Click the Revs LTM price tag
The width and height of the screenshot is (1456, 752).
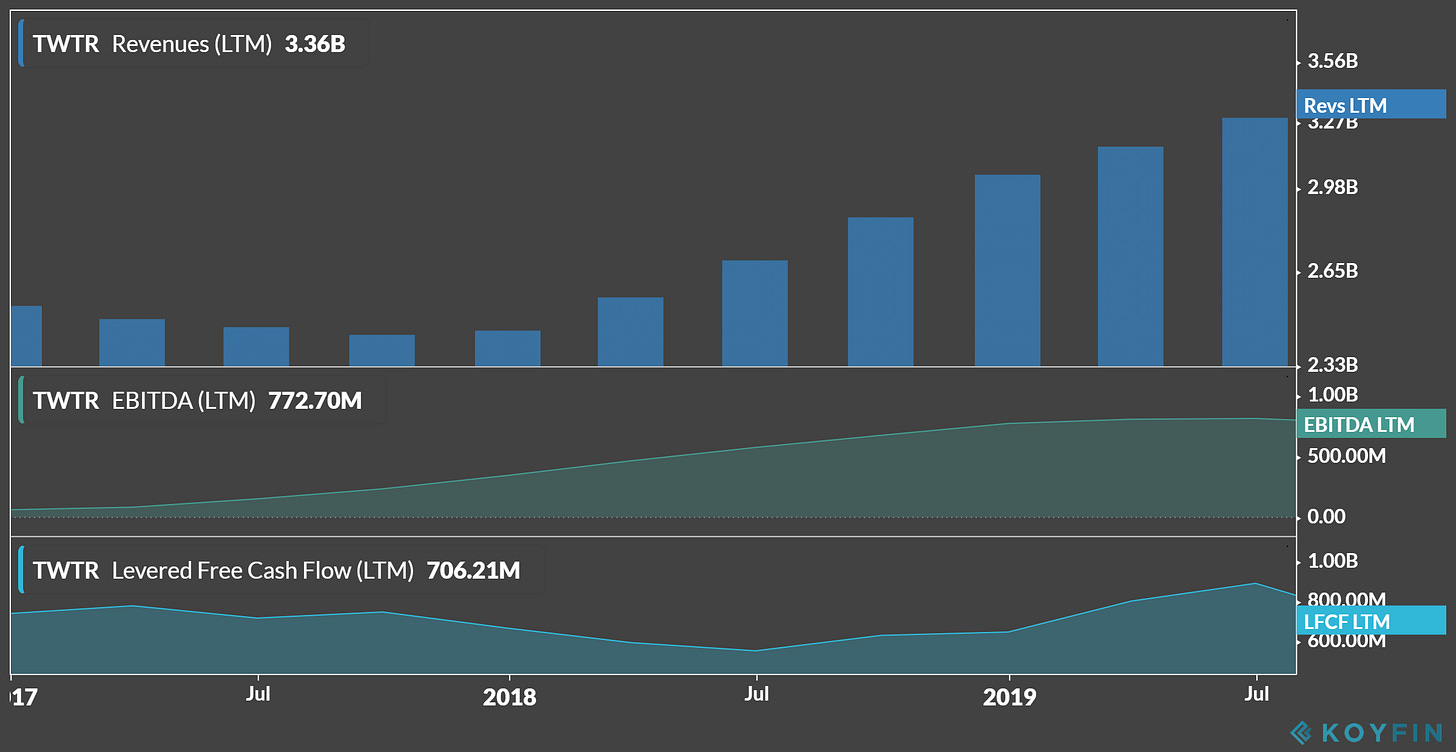1371,105
